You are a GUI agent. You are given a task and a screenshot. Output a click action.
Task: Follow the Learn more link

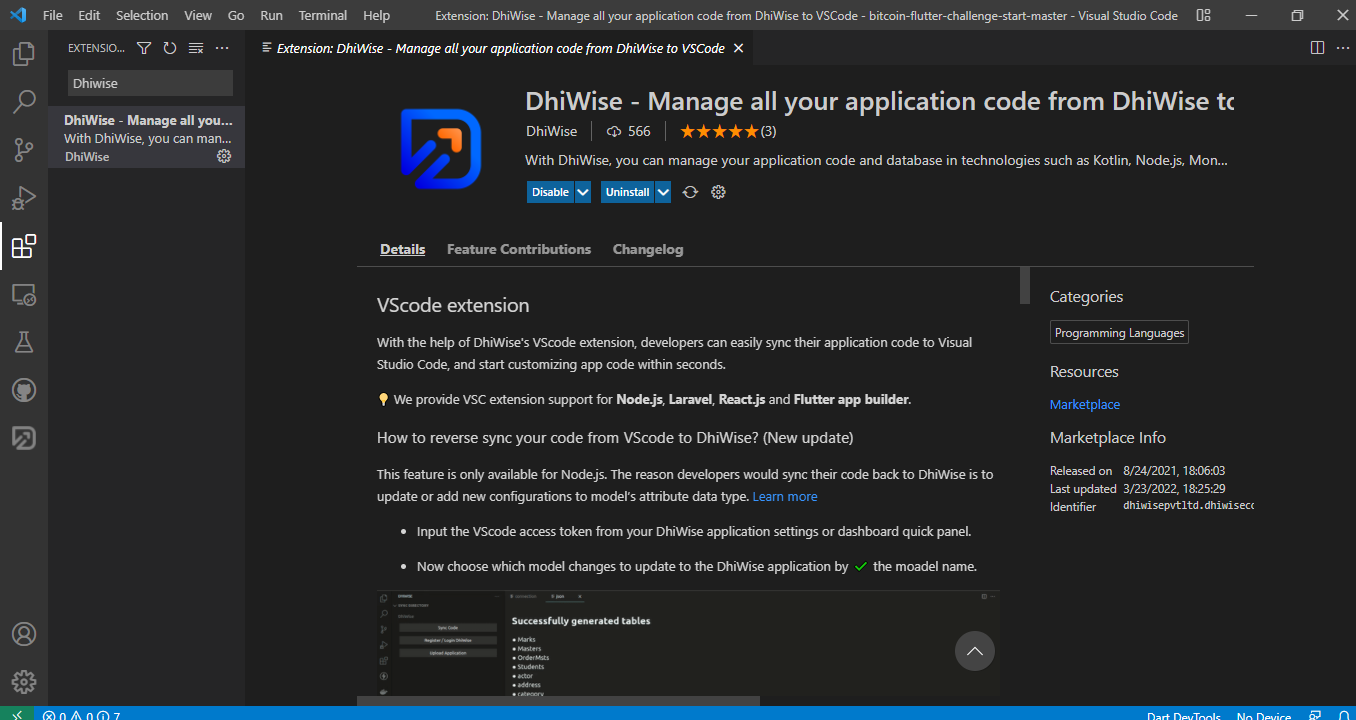785,496
